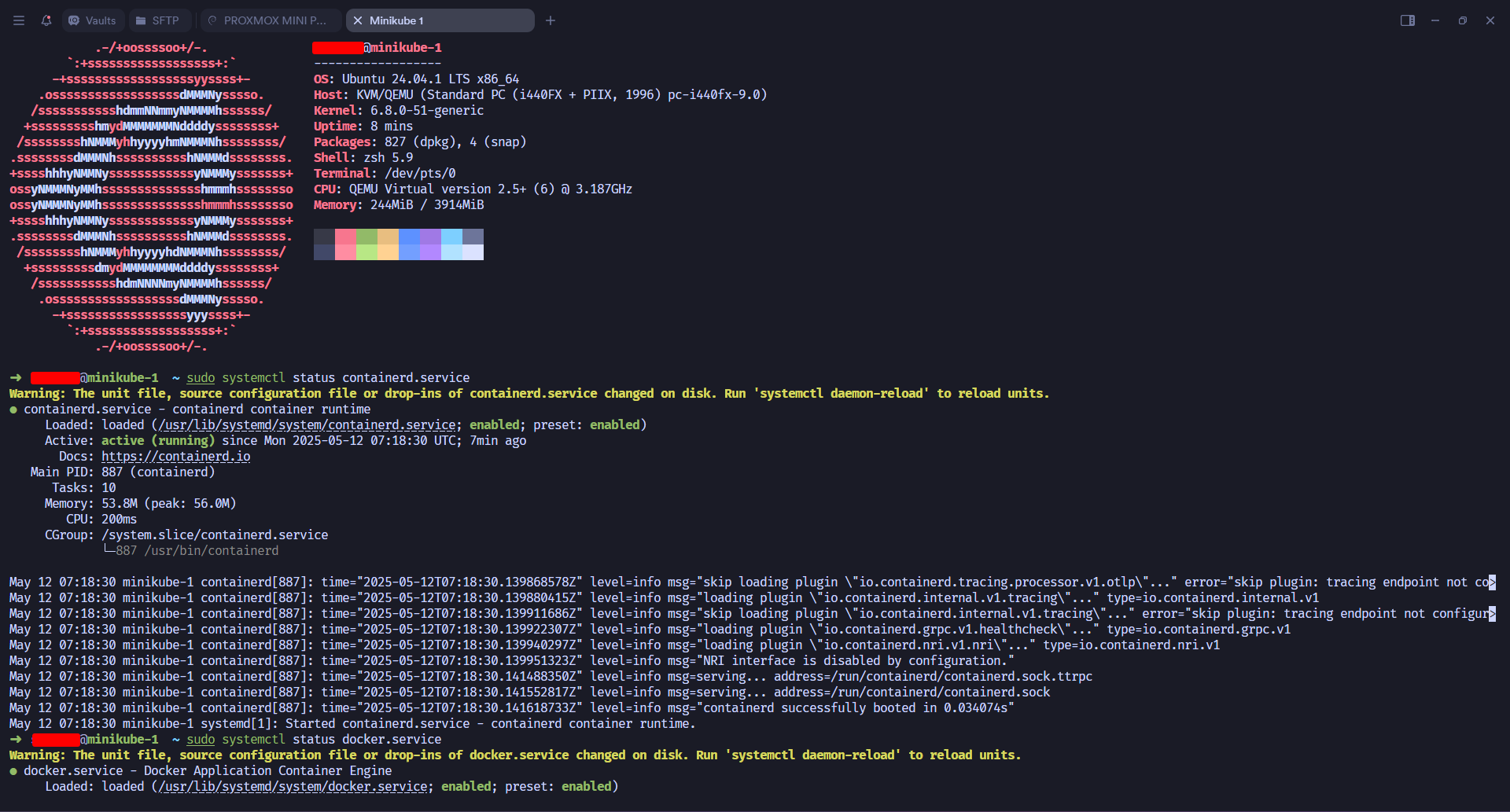Click the docker.service unit file path
This screenshot has height=812, width=1510.
coord(293,787)
